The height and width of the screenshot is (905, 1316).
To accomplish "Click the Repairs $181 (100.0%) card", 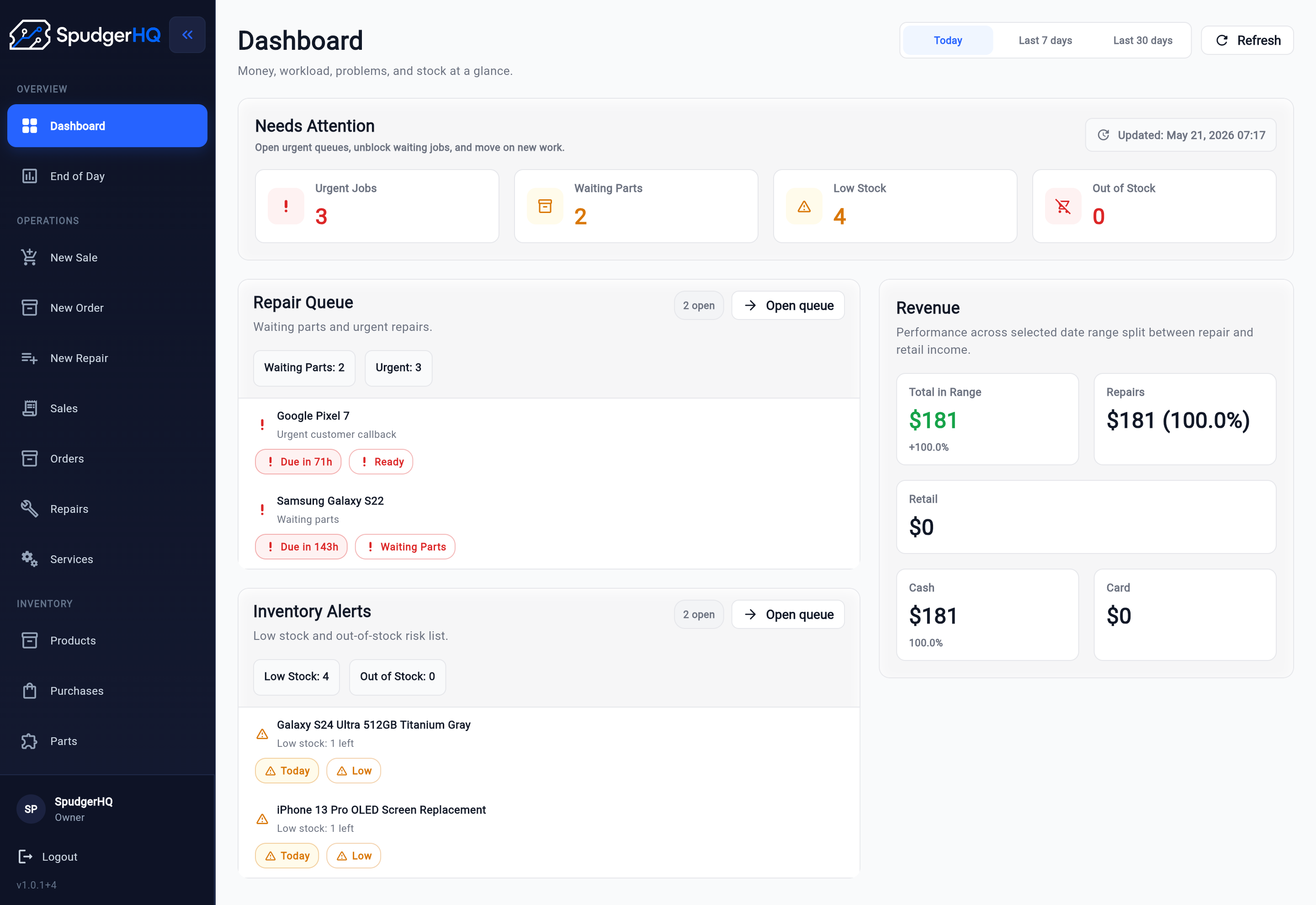I will (1185, 420).
